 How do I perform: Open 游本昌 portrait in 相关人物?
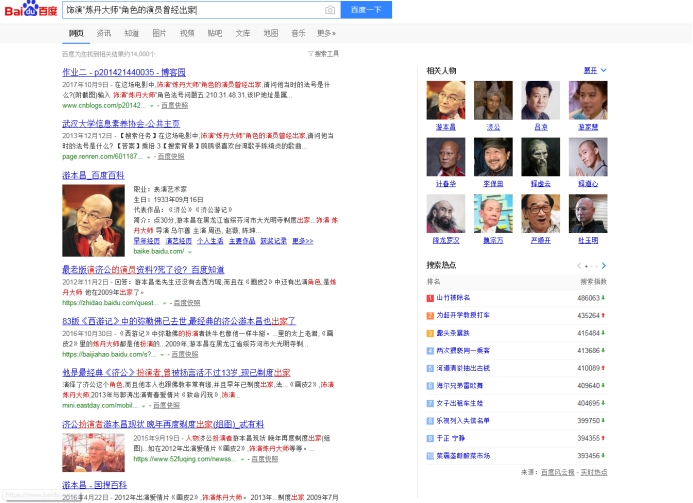pyautogui.click(x=446, y=100)
